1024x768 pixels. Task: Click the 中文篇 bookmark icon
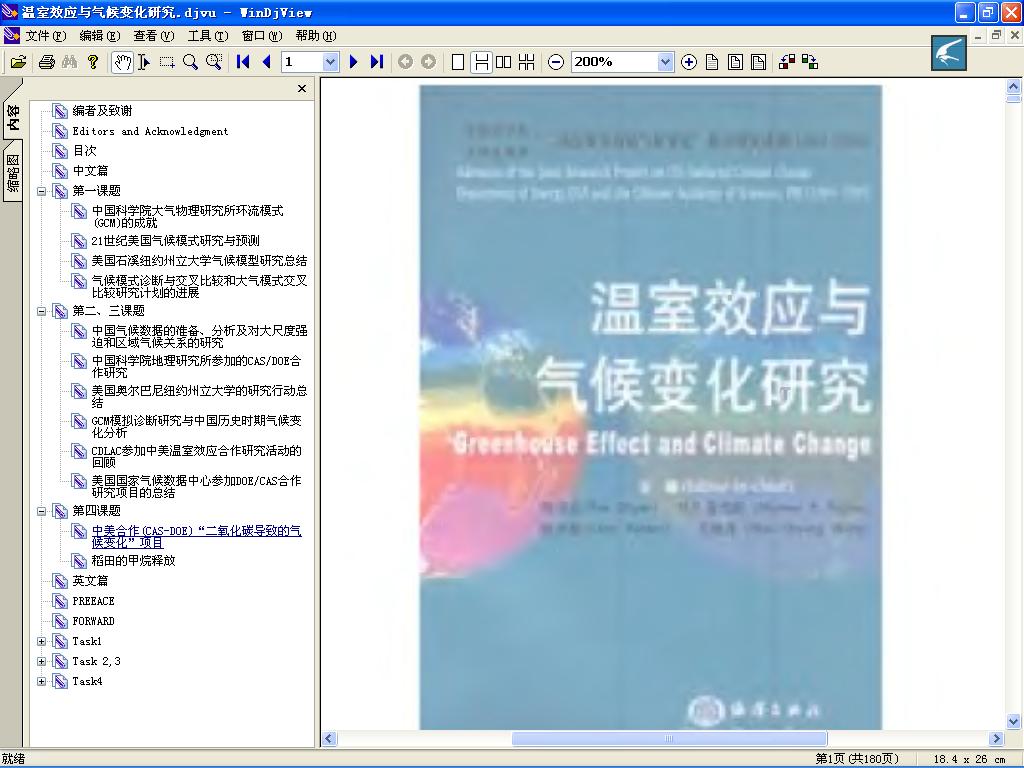tap(60, 171)
